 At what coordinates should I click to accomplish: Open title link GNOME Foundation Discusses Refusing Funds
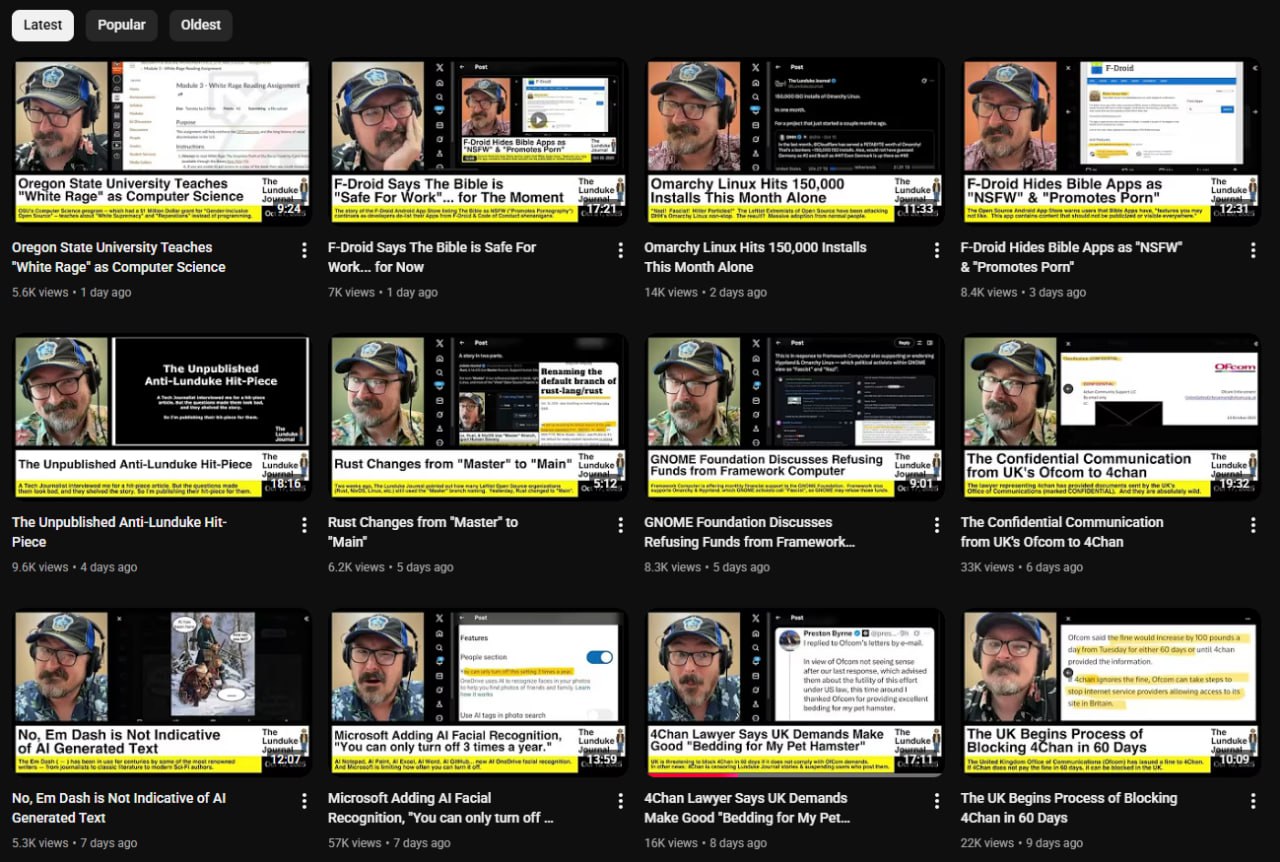click(x=750, y=532)
